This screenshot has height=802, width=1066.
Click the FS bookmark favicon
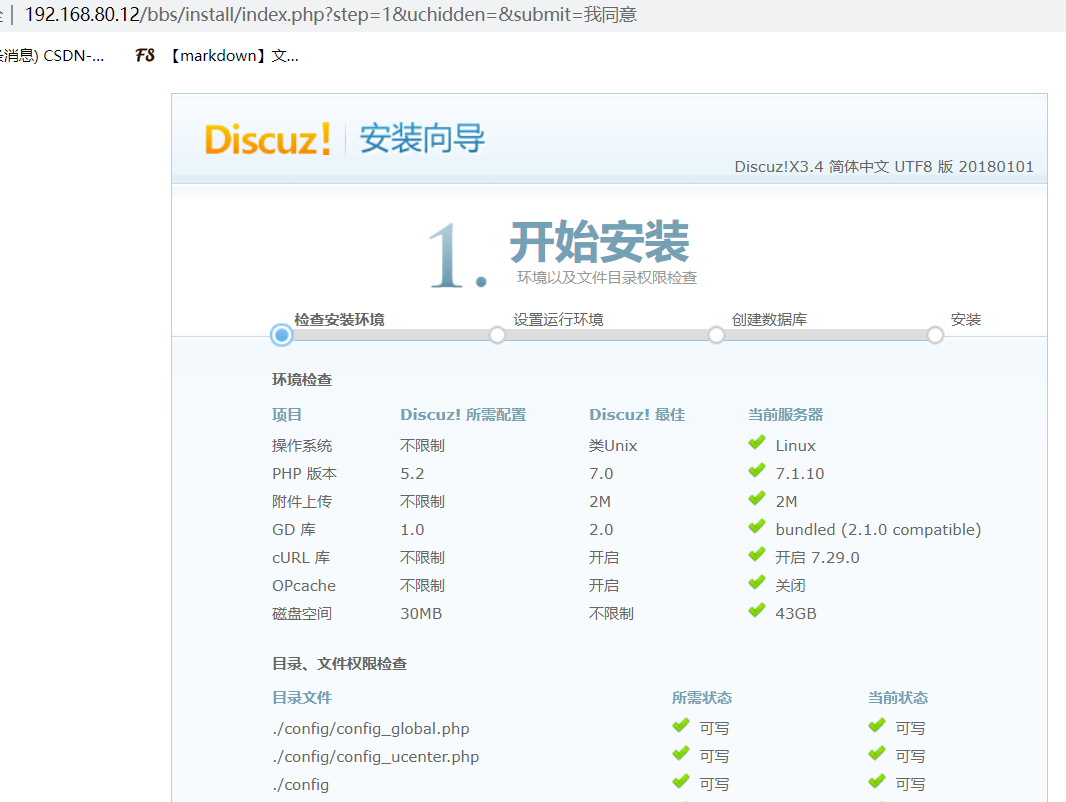pos(145,55)
